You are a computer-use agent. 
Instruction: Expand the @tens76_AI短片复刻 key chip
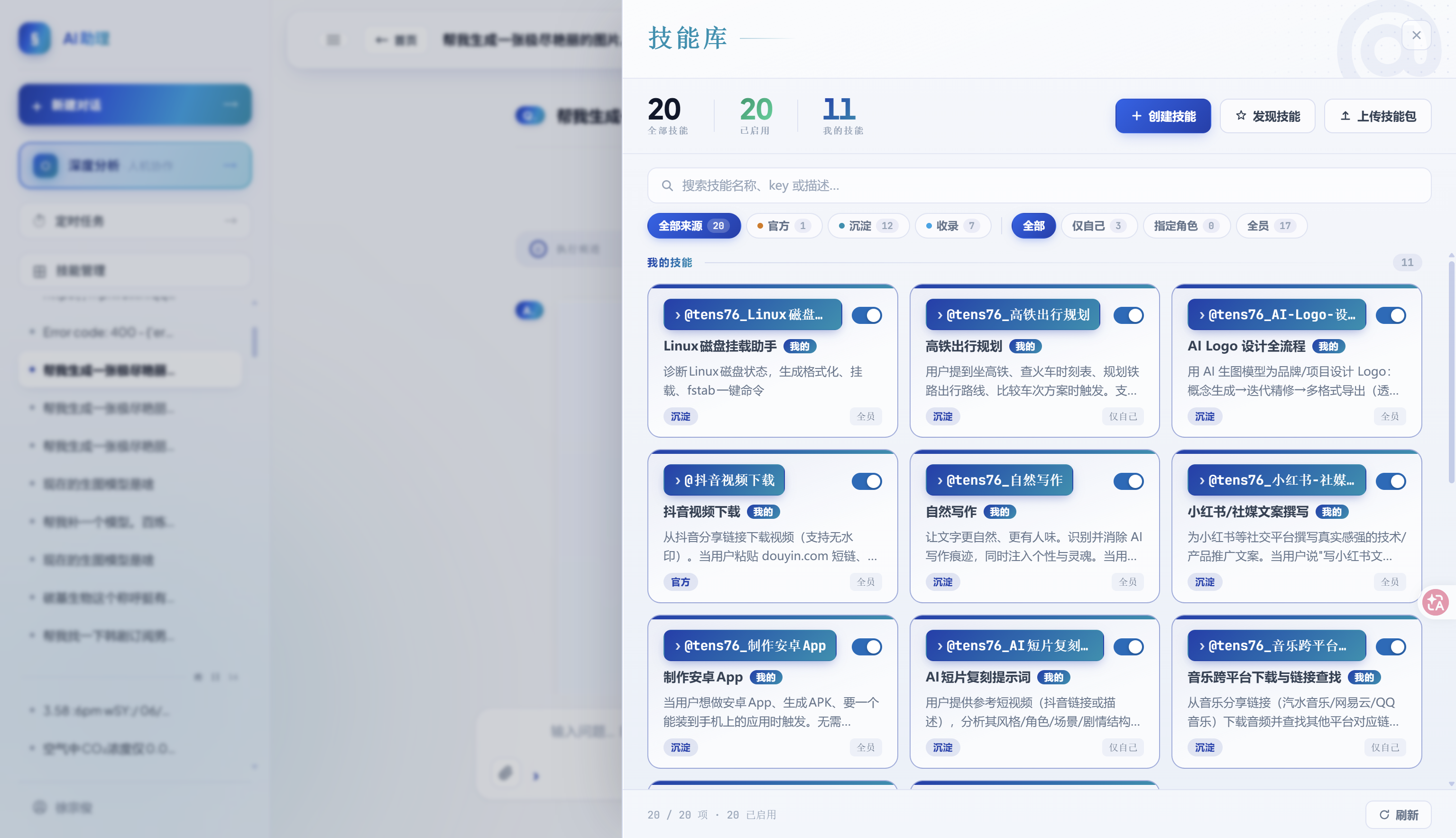click(x=1014, y=646)
